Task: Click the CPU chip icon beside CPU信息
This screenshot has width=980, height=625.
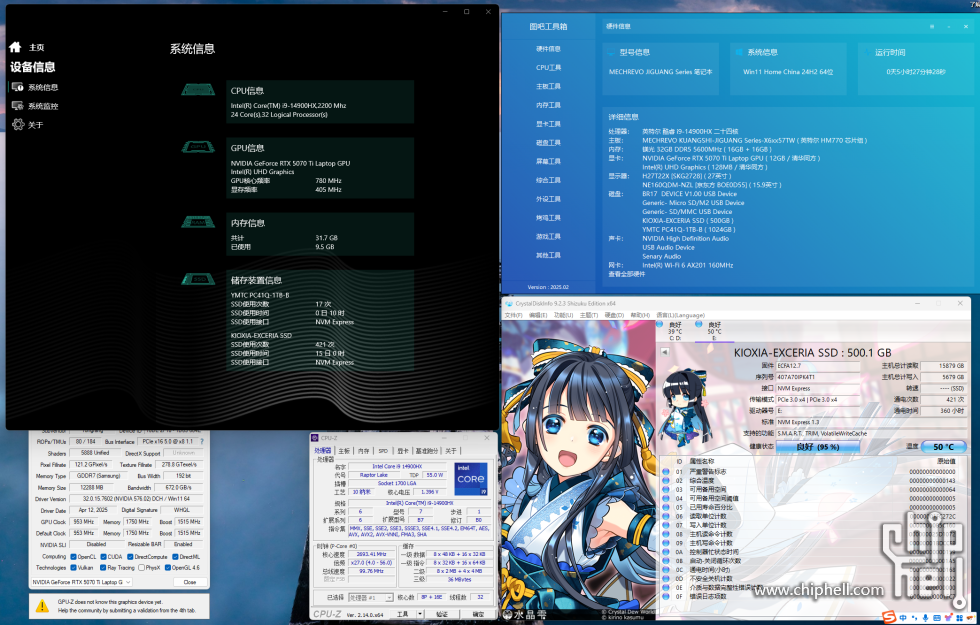Action: click(x=198, y=90)
